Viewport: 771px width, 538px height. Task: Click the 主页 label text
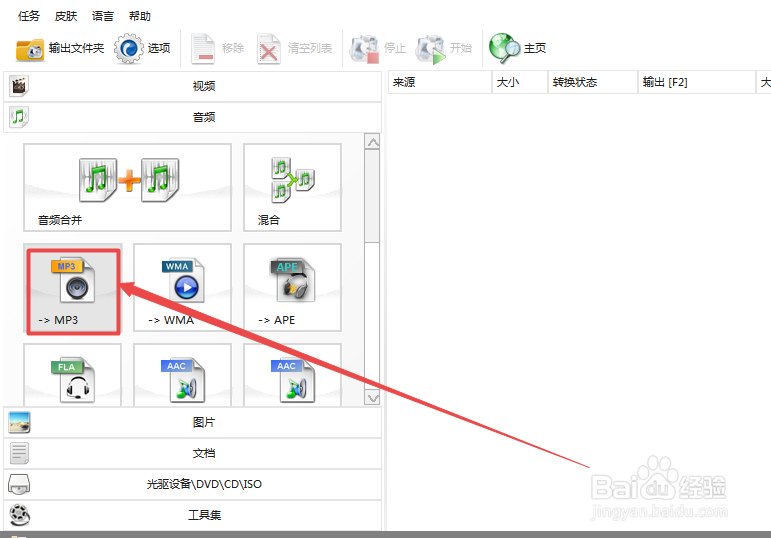[535, 48]
